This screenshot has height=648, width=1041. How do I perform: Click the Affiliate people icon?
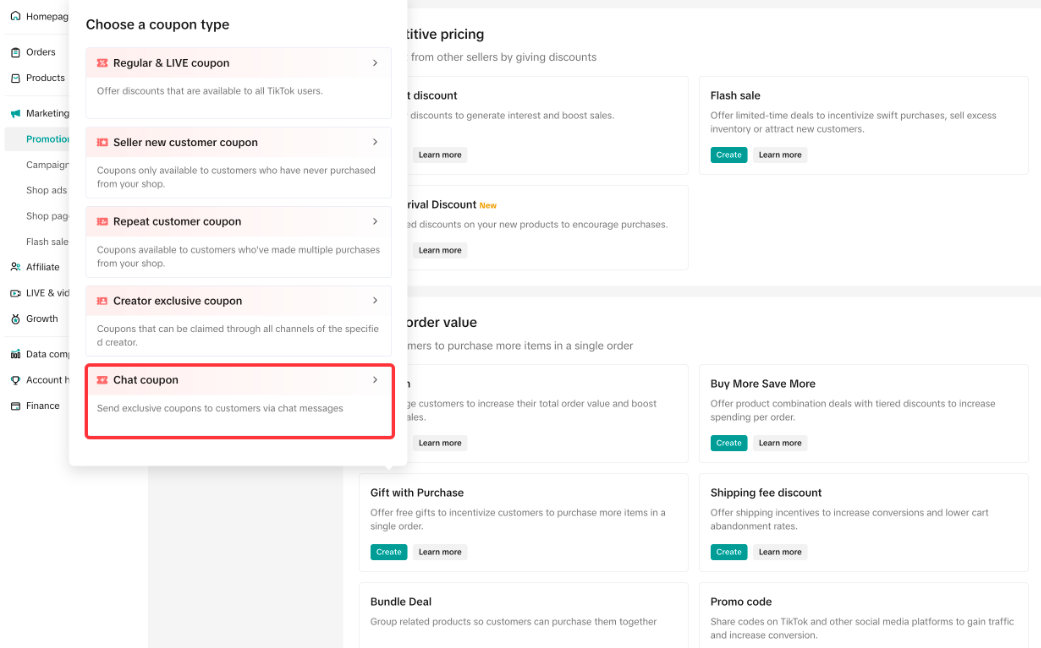click(15, 267)
